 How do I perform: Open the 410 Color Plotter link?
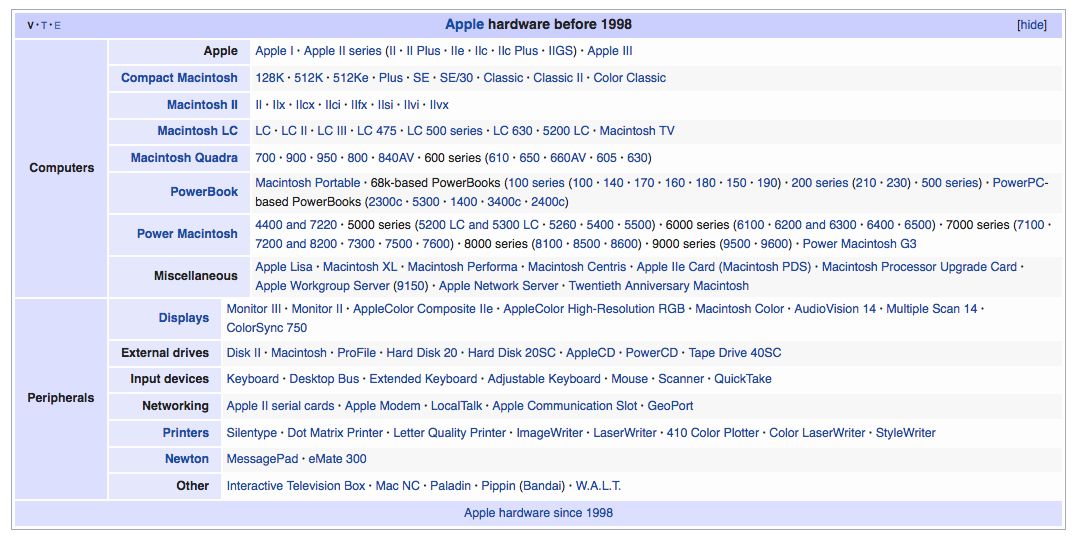713,433
